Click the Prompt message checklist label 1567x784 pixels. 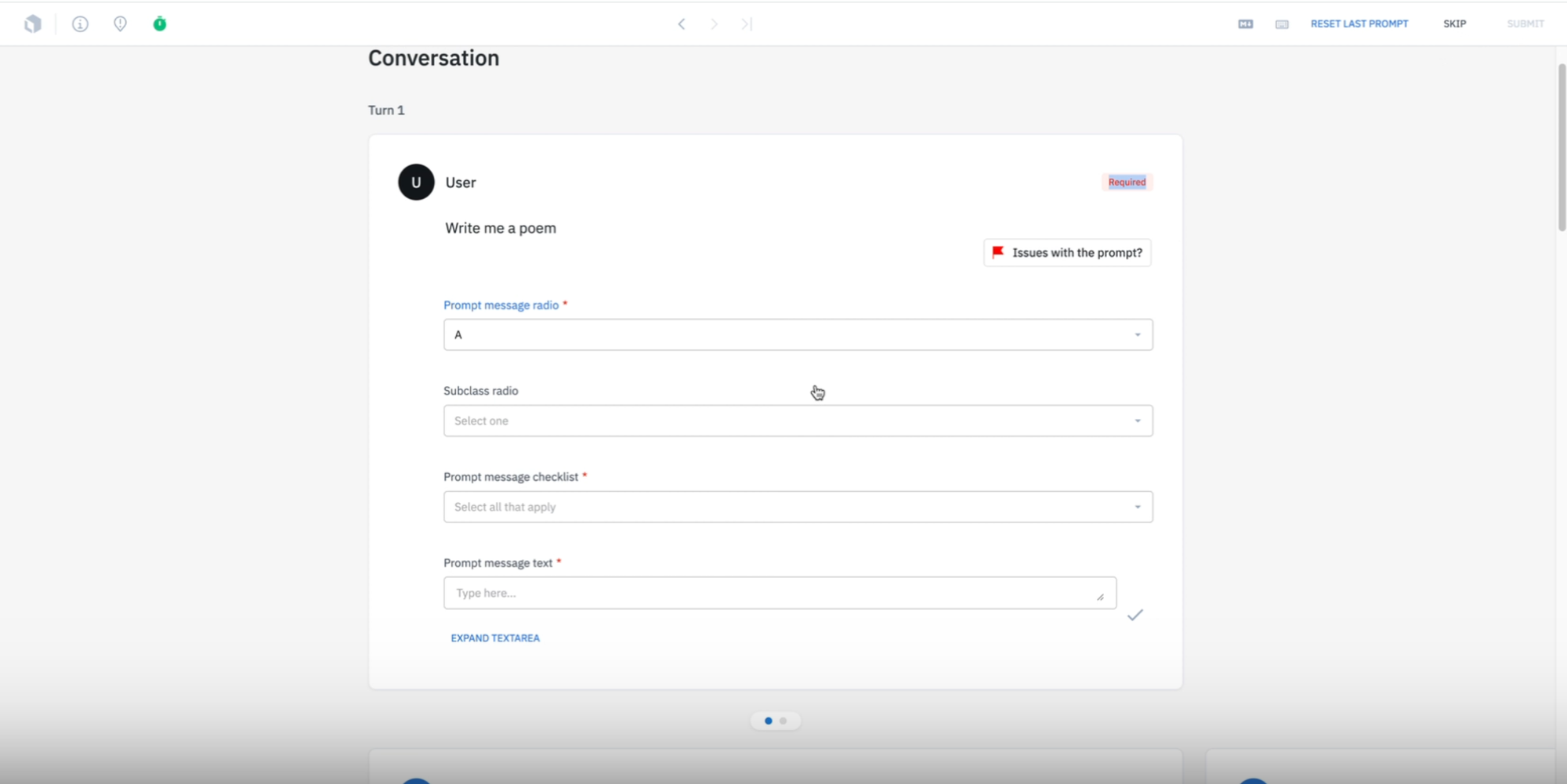[511, 477]
